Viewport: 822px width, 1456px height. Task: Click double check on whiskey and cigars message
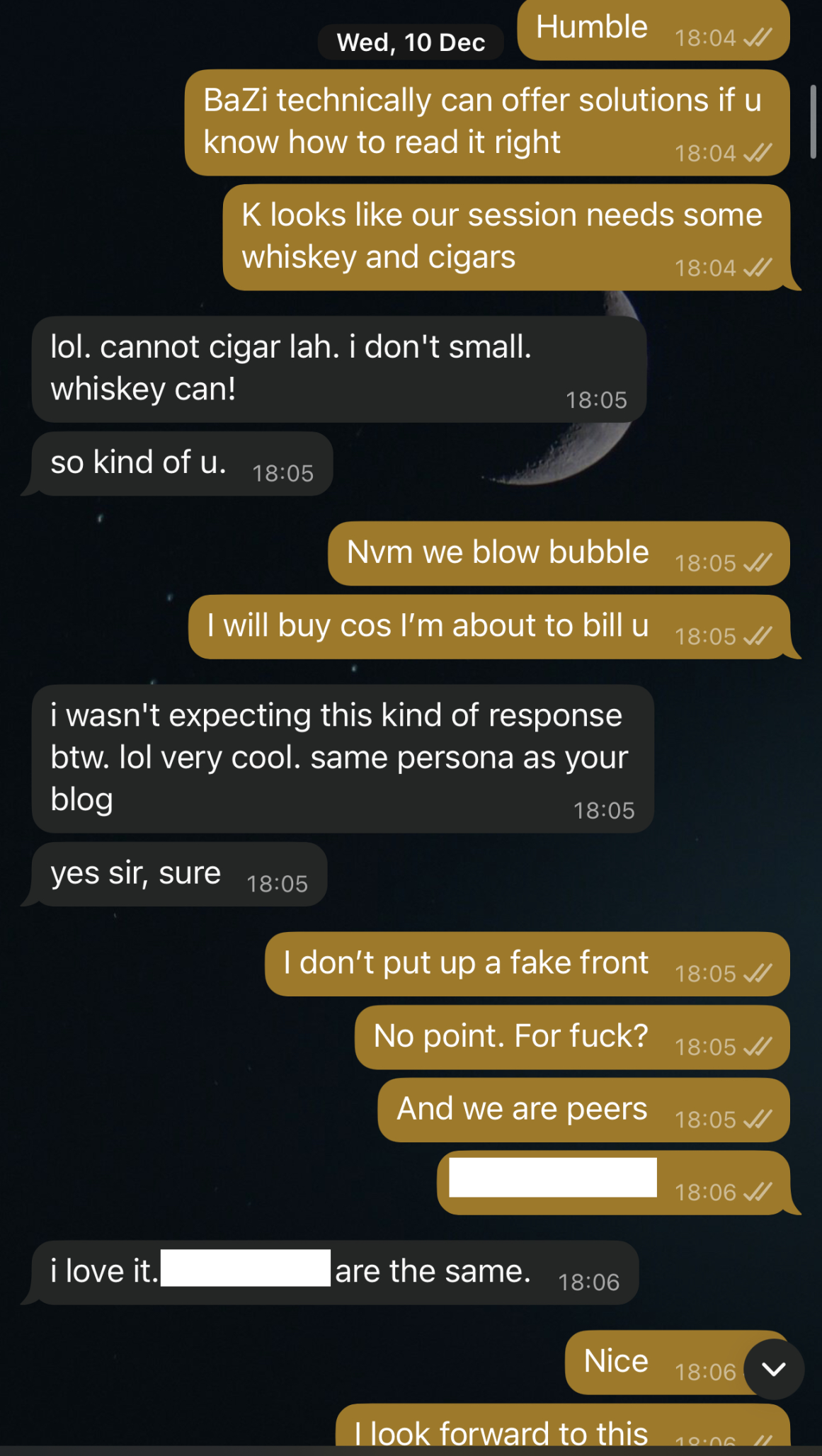pos(758,268)
